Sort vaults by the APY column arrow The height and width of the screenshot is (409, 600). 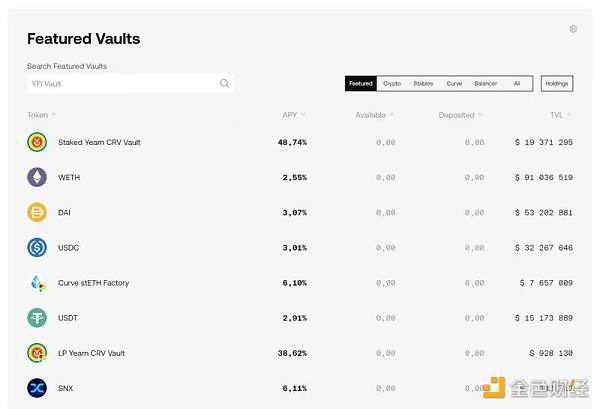tap(303, 115)
